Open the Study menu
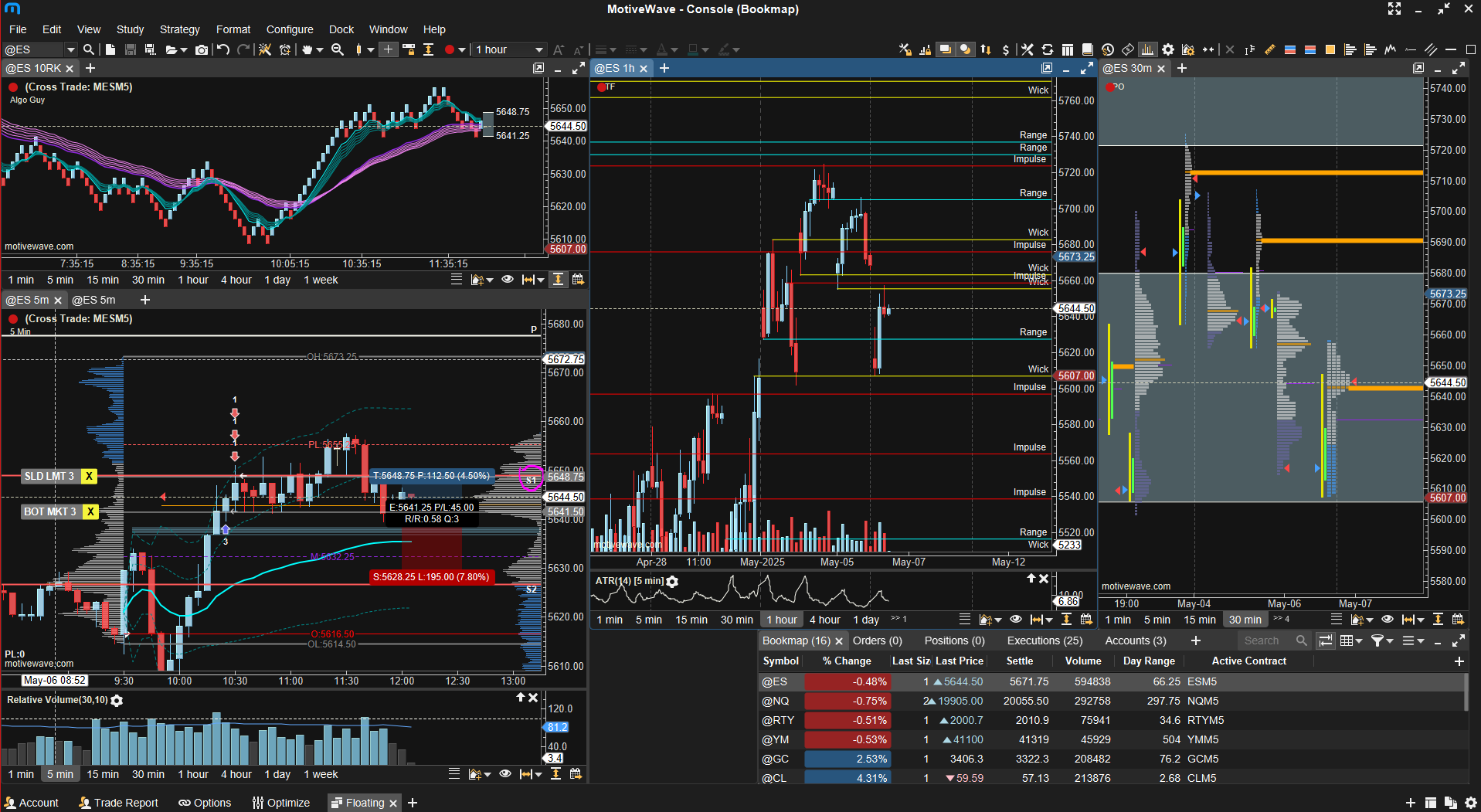The width and height of the screenshot is (1481, 812). click(x=130, y=29)
